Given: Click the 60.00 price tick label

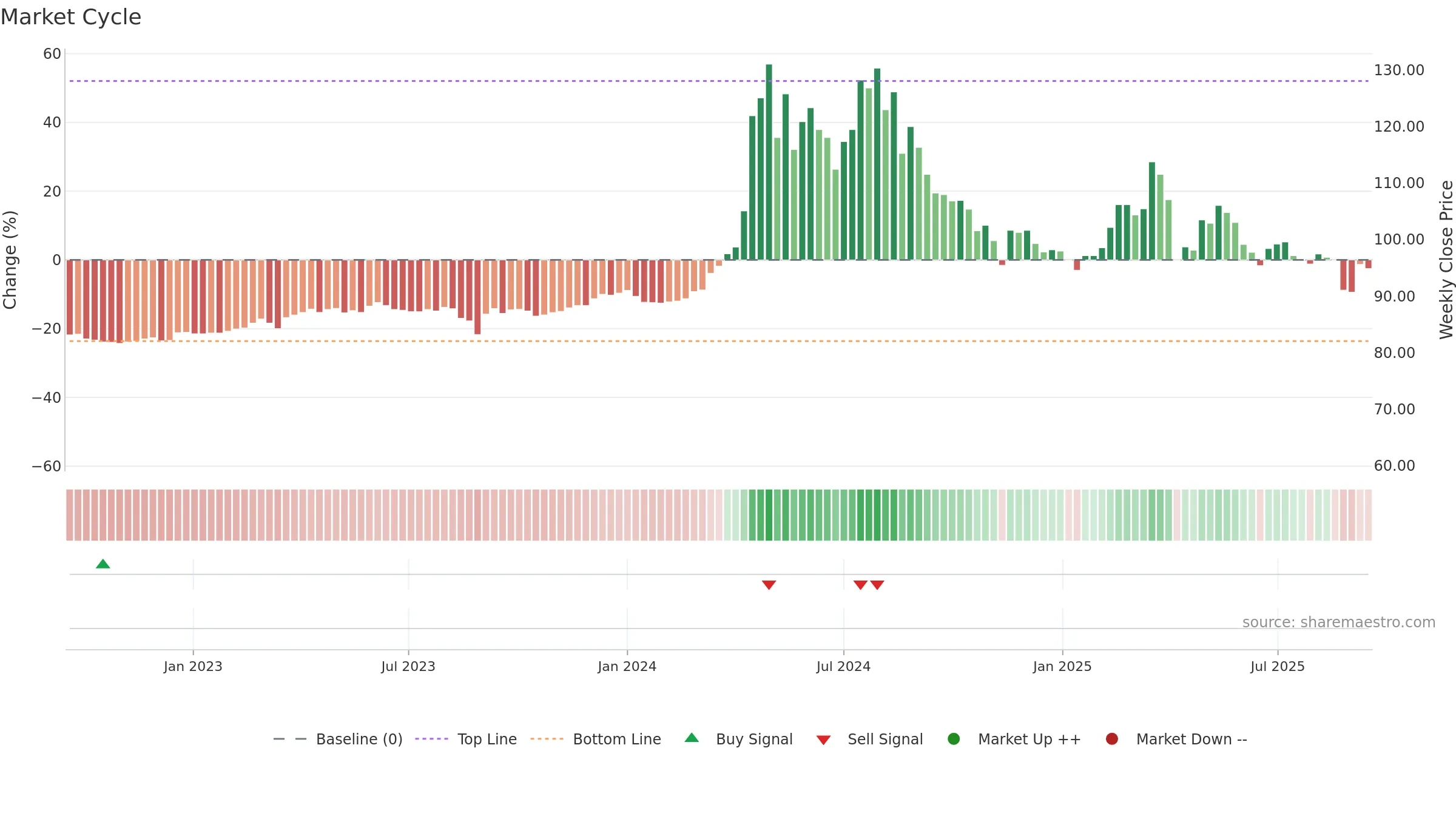Looking at the screenshot, I should (x=1394, y=466).
